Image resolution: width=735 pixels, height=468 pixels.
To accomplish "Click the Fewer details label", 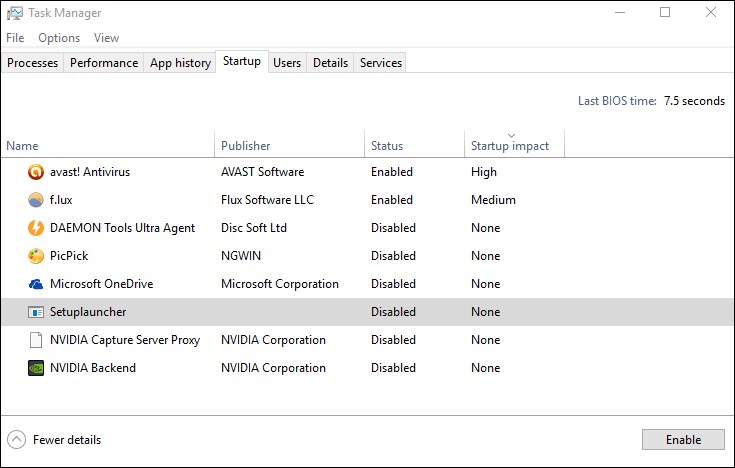I will (67, 440).
